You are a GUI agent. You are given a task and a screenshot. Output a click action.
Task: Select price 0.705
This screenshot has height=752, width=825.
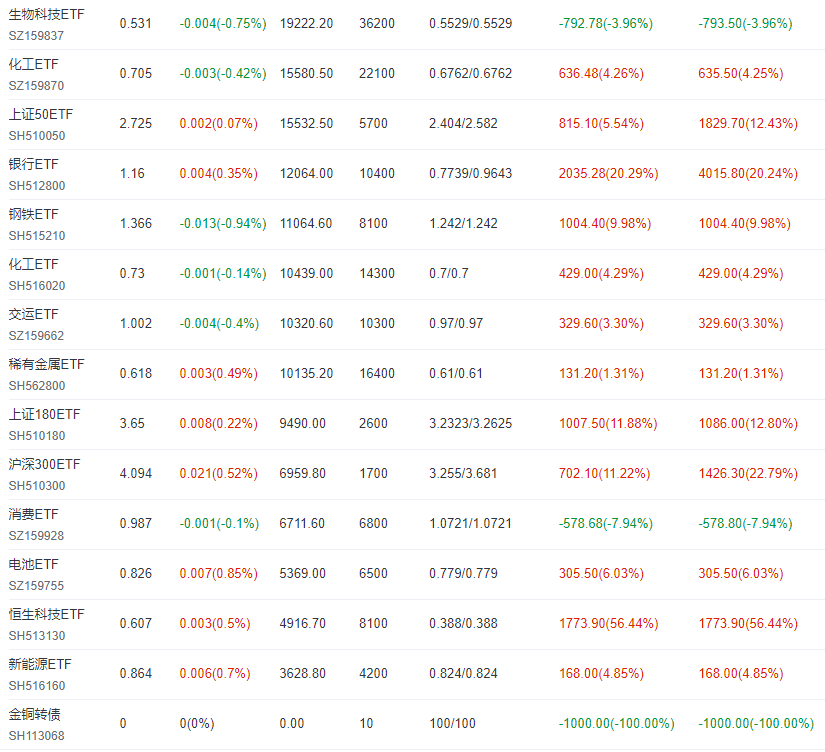click(x=136, y=74)
